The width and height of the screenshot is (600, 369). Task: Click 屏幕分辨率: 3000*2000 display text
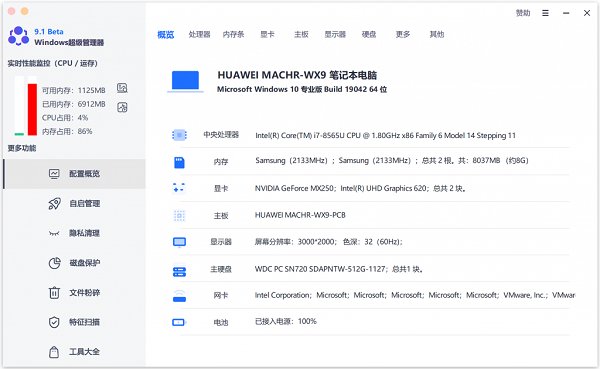click(329, 242)
